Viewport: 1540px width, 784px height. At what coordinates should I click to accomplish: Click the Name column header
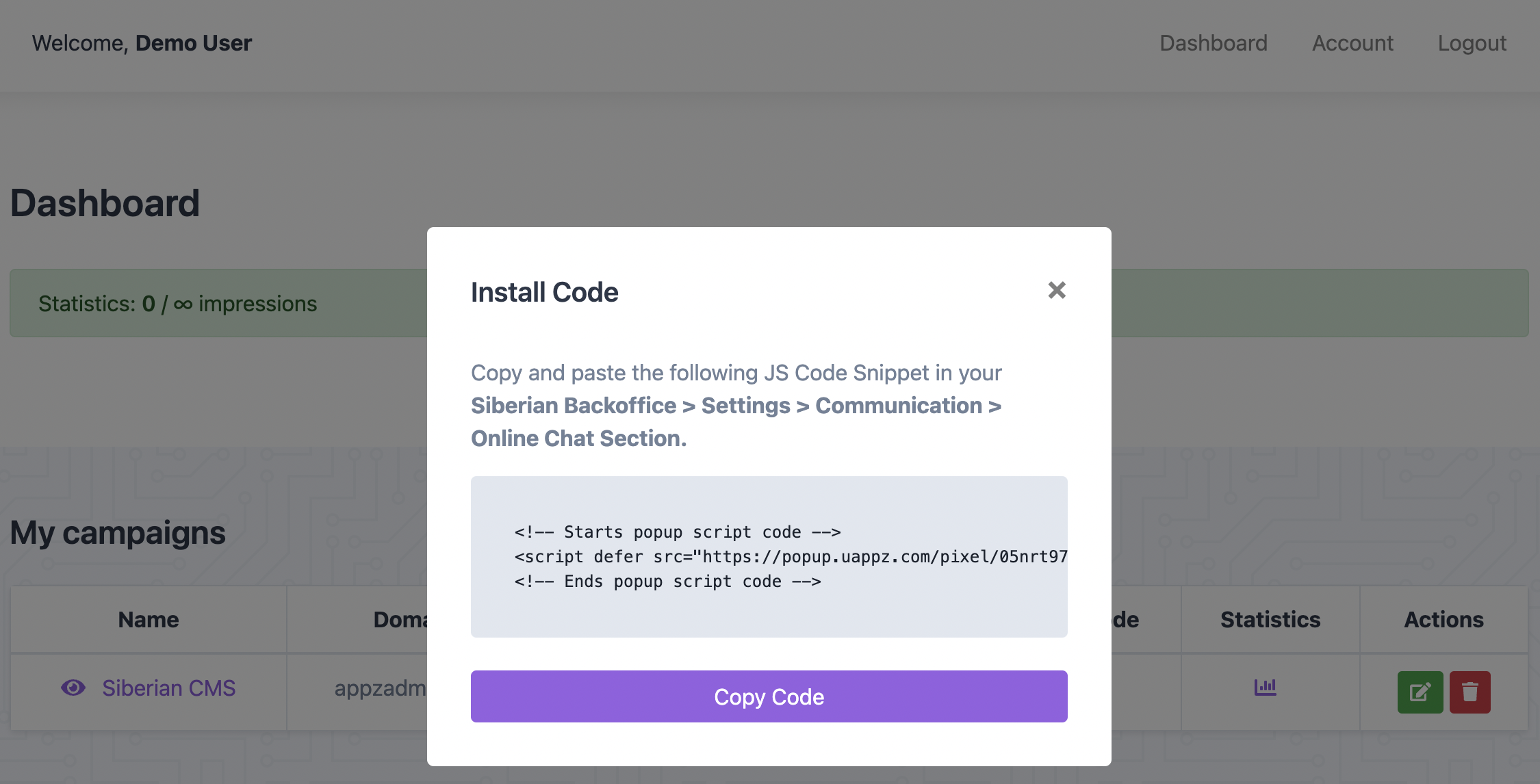149,620
